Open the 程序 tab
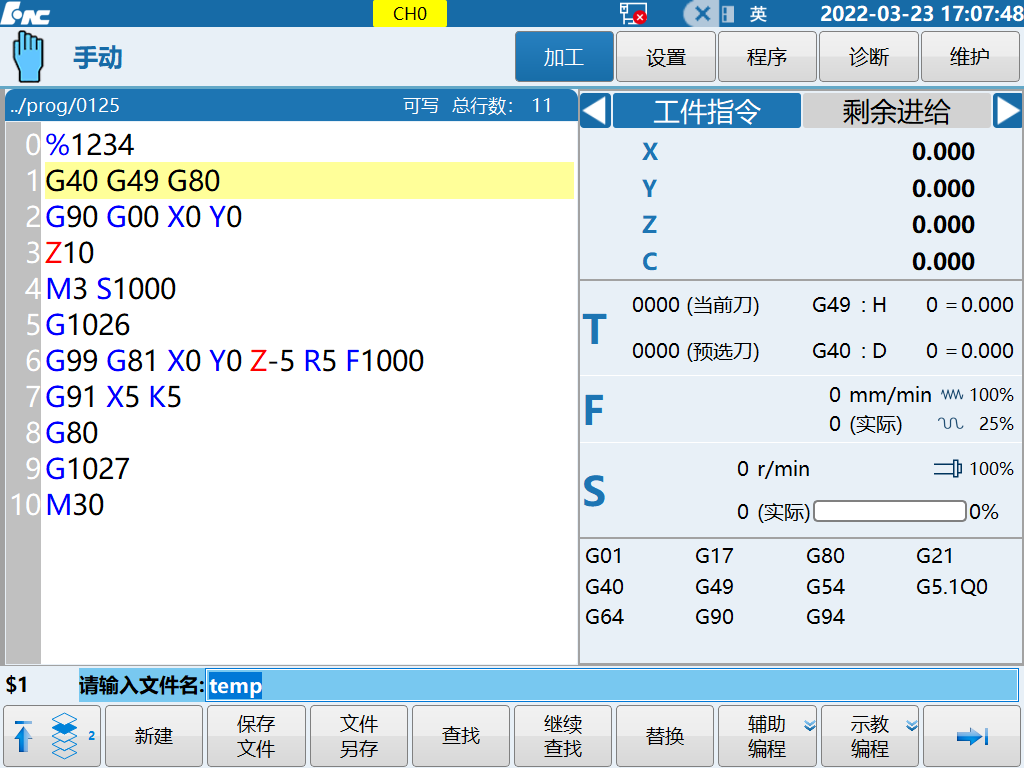The width and height of the screenshot is (1024, 768). point(767,57)
